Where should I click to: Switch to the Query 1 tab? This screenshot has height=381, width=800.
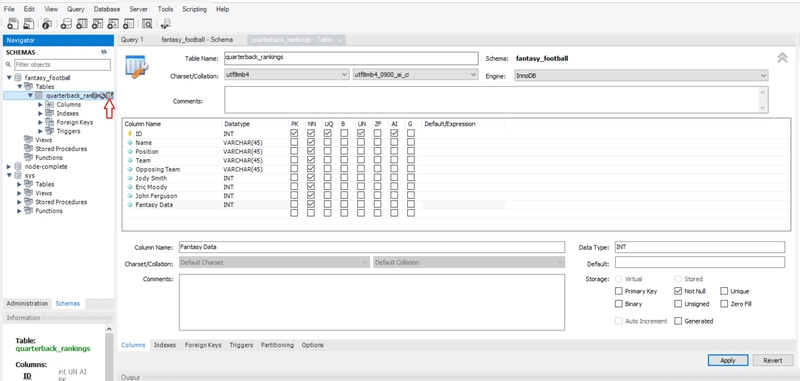pyautogui.click(x=133, y=40)
